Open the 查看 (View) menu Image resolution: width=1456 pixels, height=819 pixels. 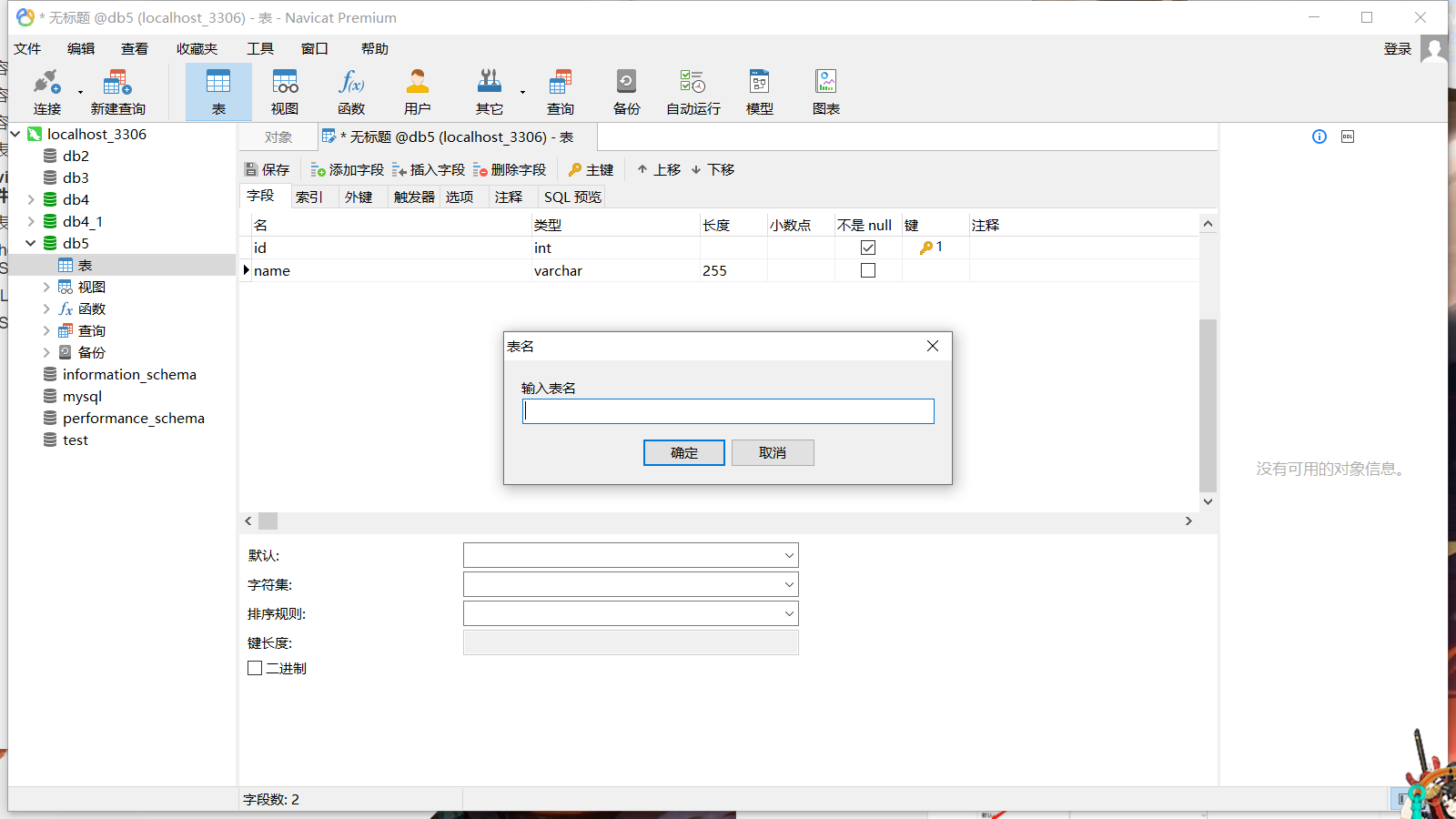point(135,49)
